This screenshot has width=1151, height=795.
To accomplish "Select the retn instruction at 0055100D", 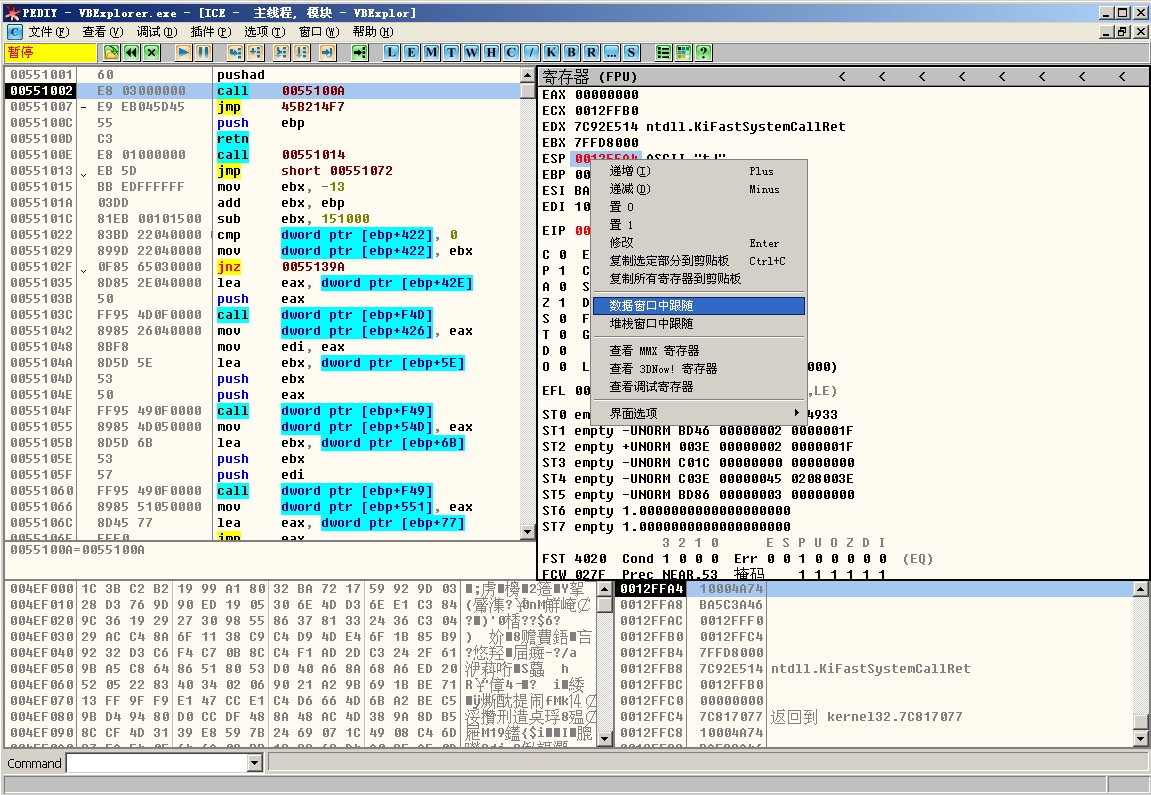I will pyautogui.click(x=263, y=139).
